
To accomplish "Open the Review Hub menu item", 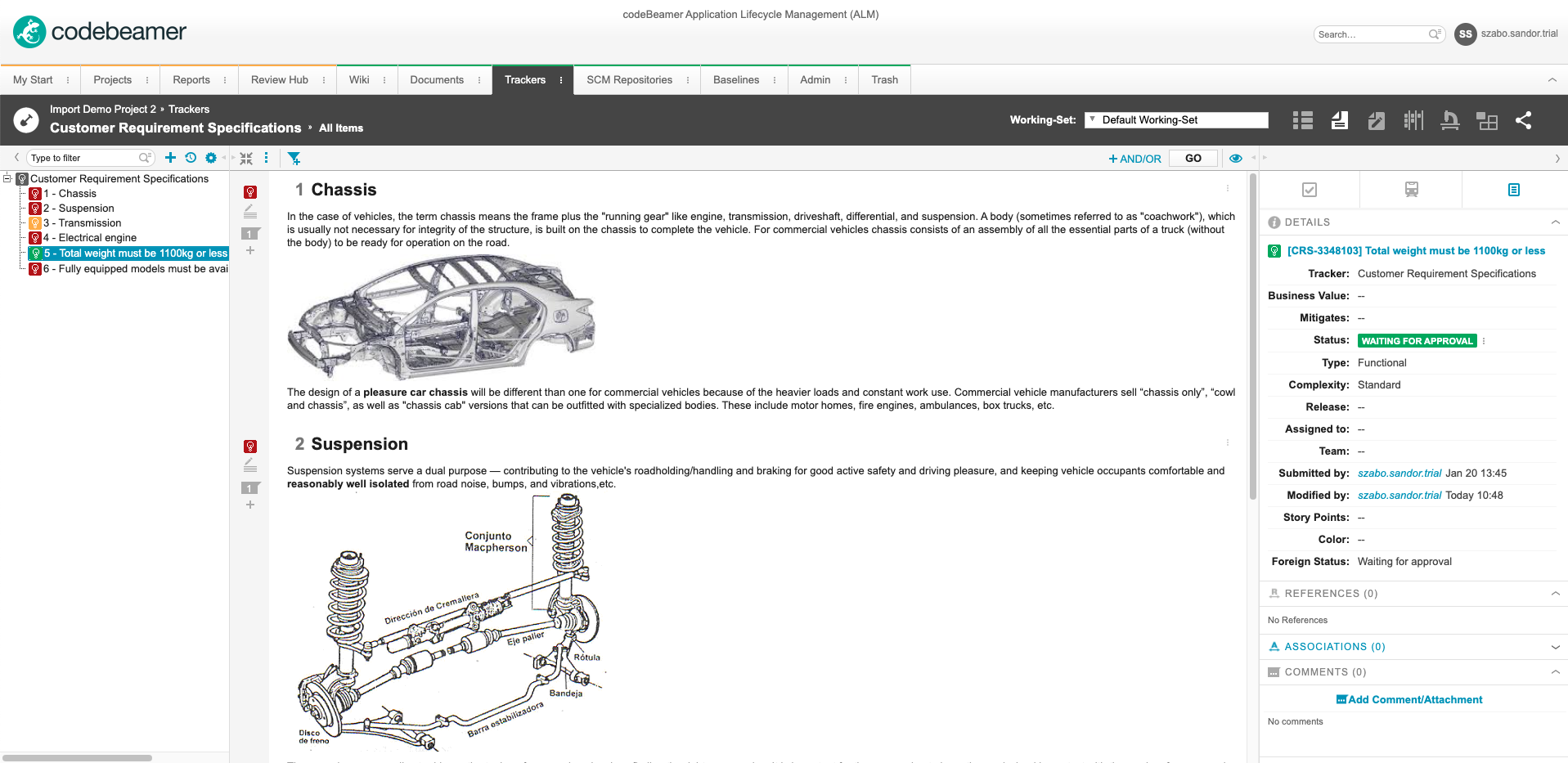I will point(279,79).
